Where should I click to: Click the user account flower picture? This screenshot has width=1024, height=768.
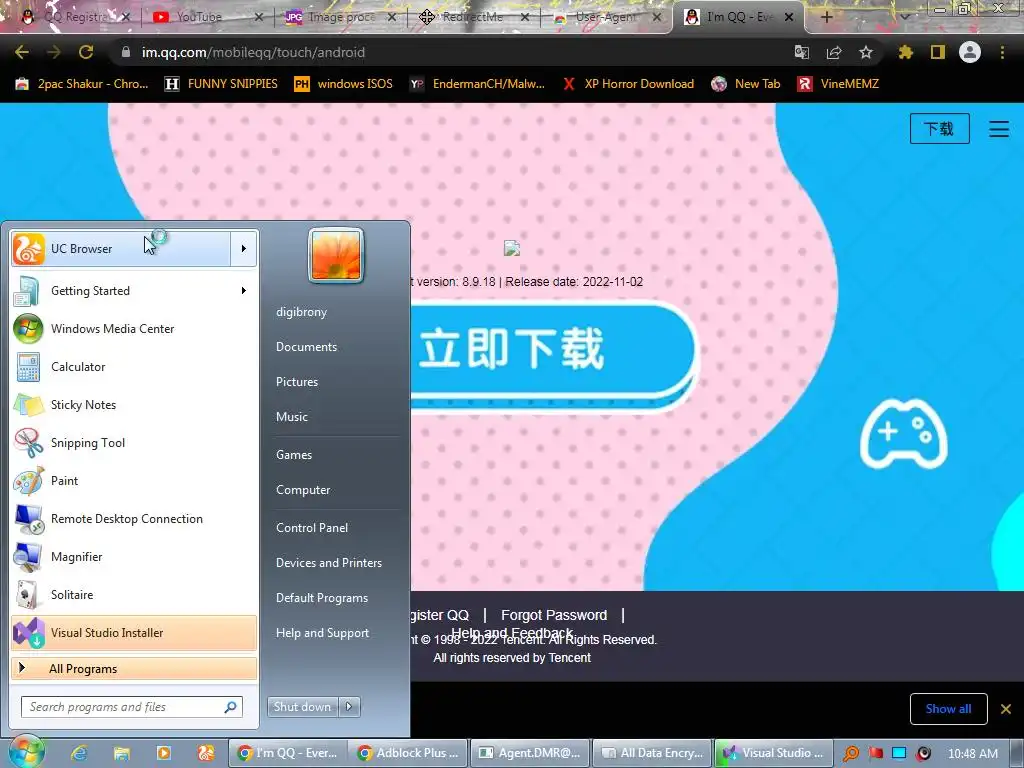tap(336, 255)
